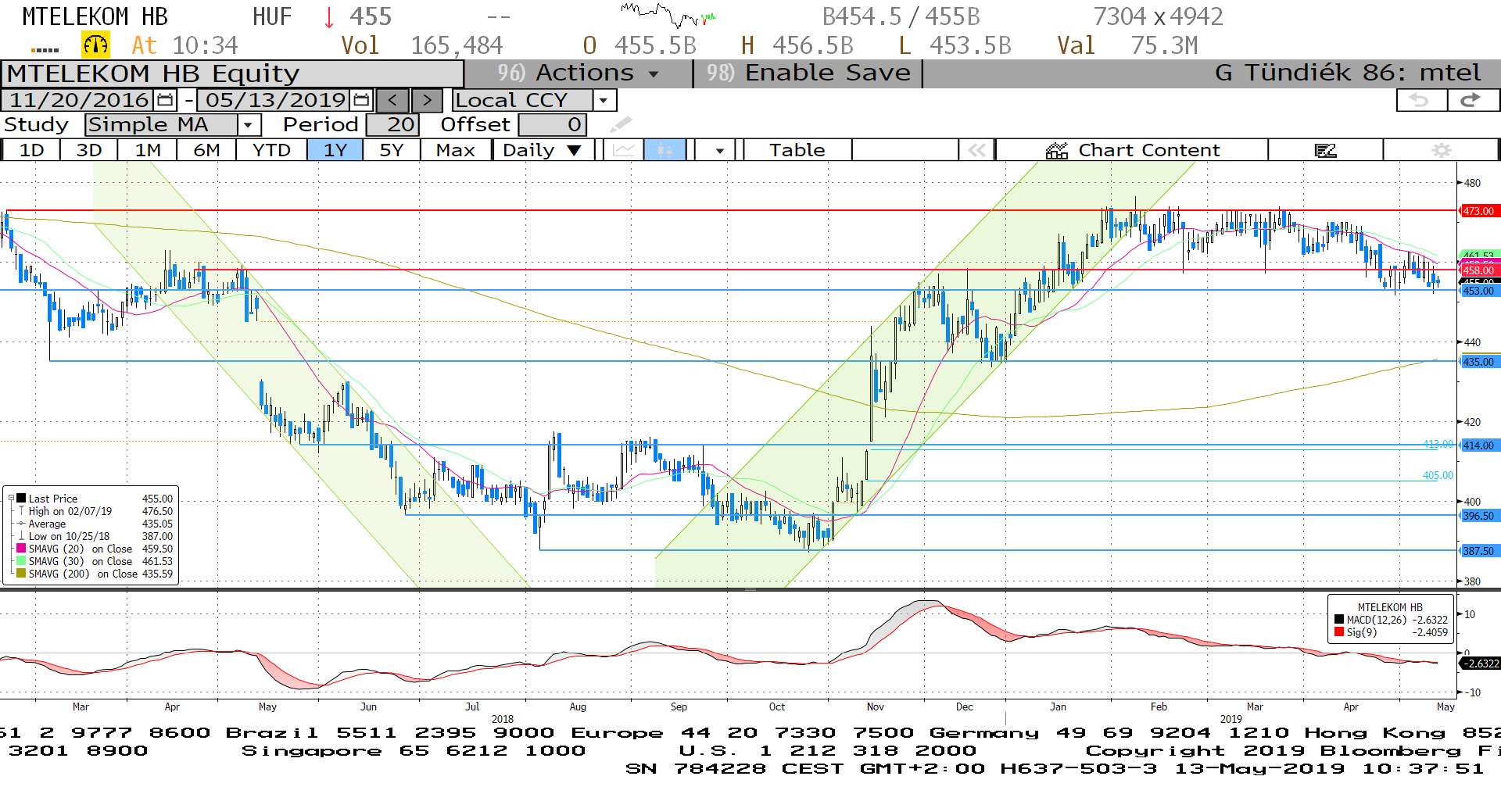Switch to line chart style

(x=623, y=150)
